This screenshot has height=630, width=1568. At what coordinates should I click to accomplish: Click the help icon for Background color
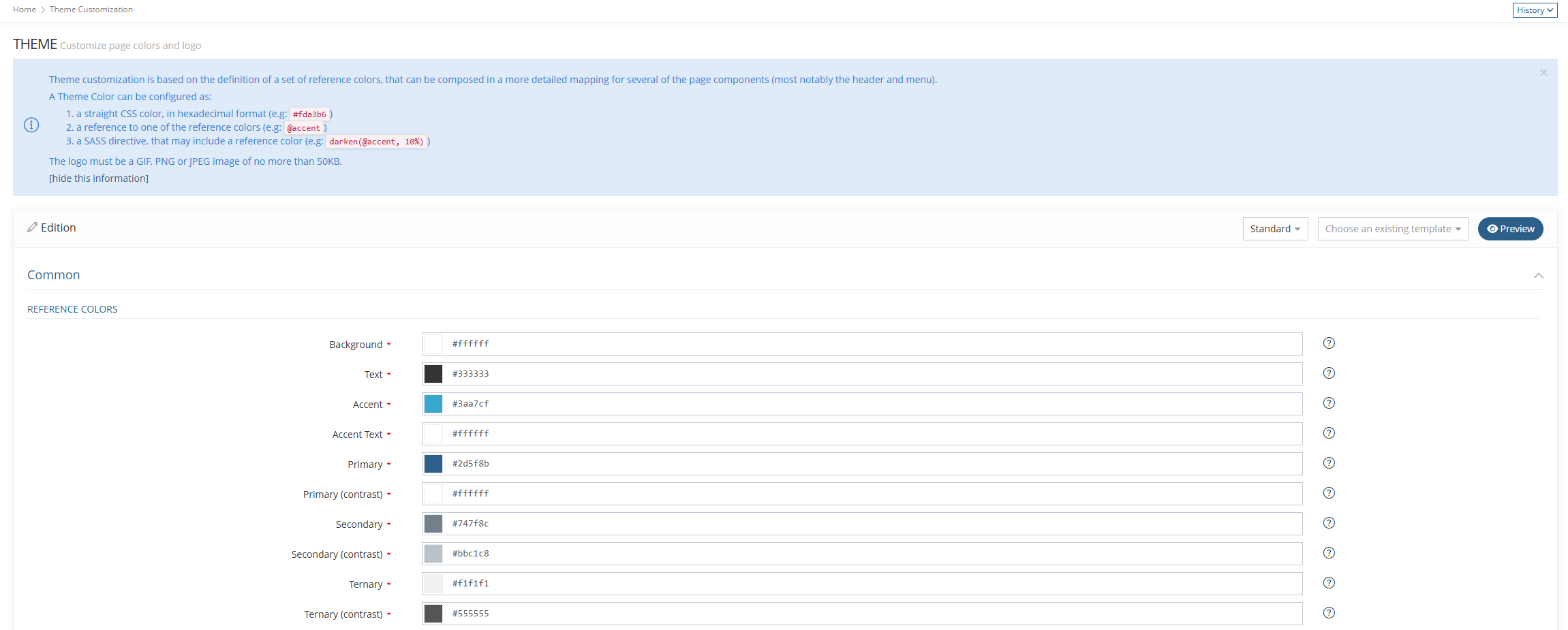point(1328,343)
